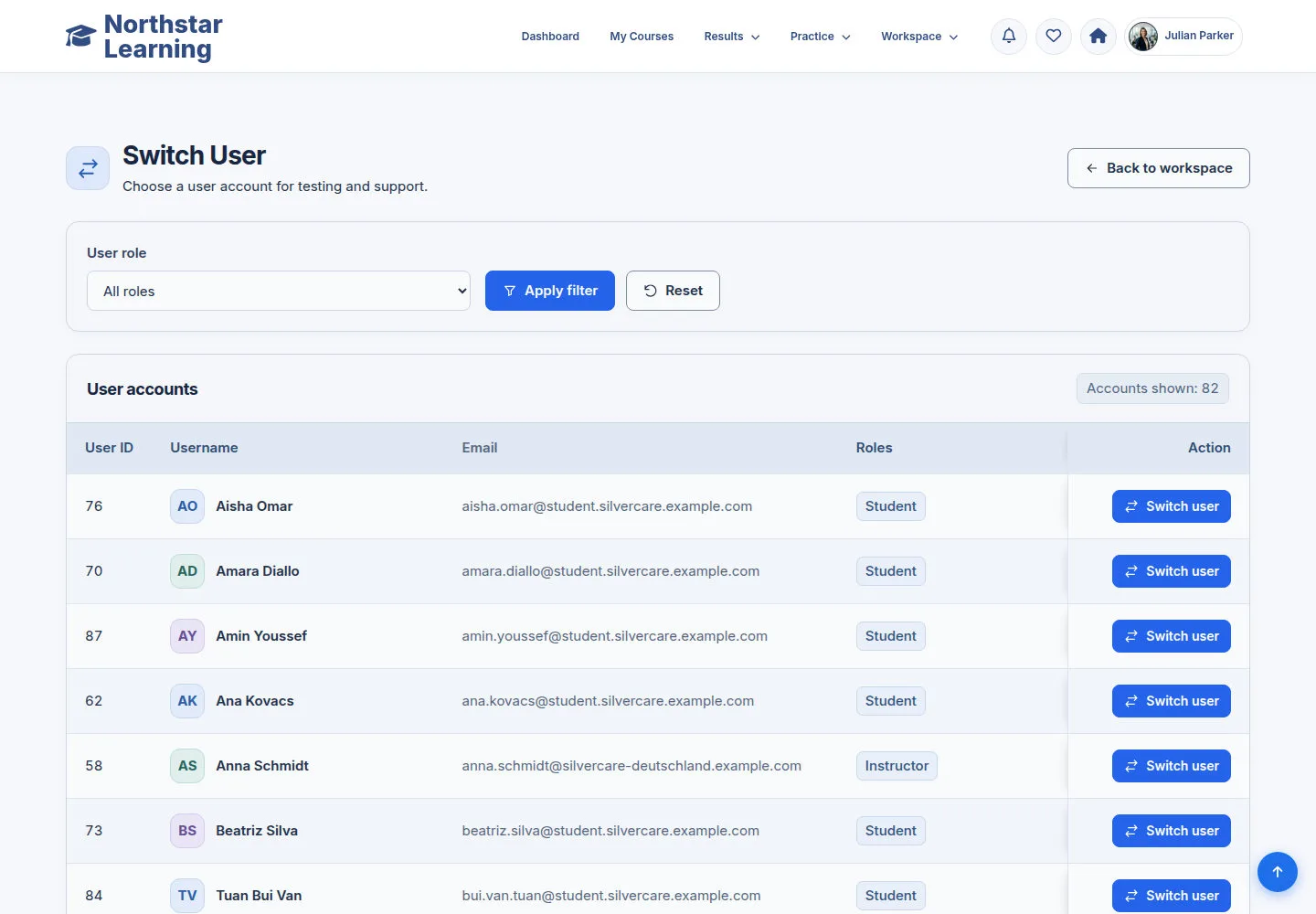Viewport: 1316px width, 914px height.
Task: Click user ID 87 in Amin Youssef's row
Action: coord(94,636)
